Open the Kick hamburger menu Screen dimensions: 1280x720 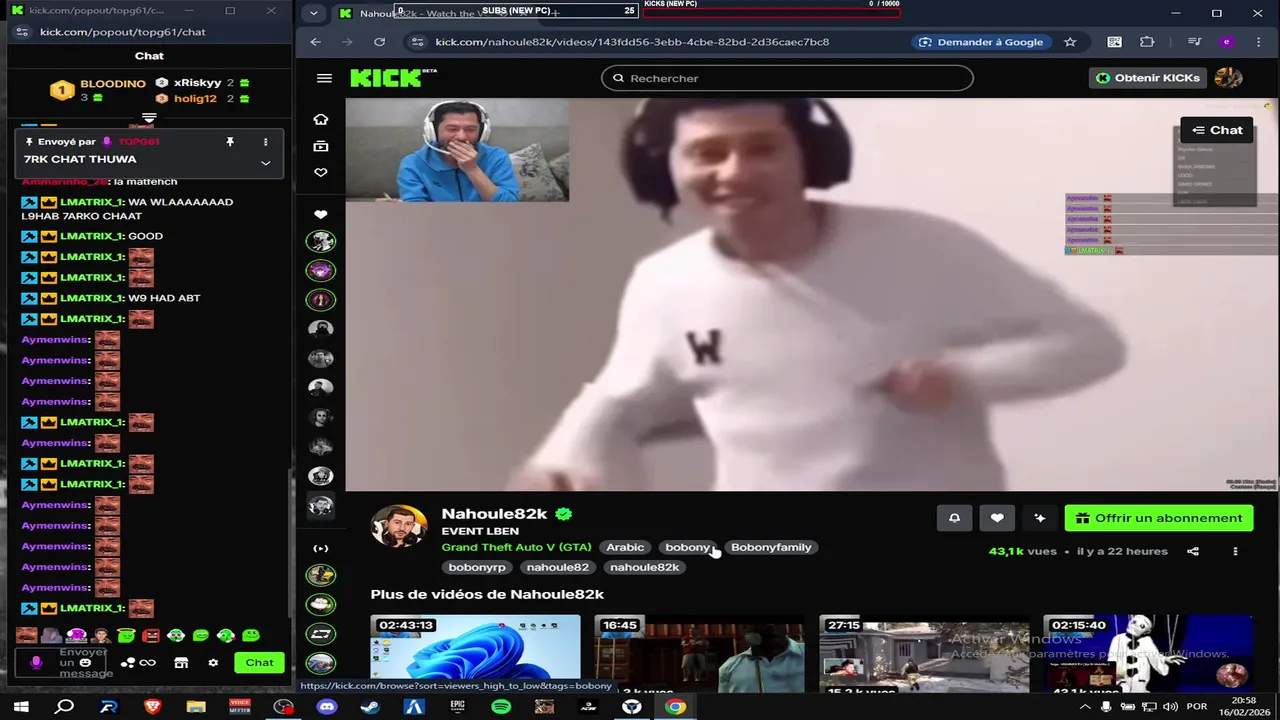(324, 78)
